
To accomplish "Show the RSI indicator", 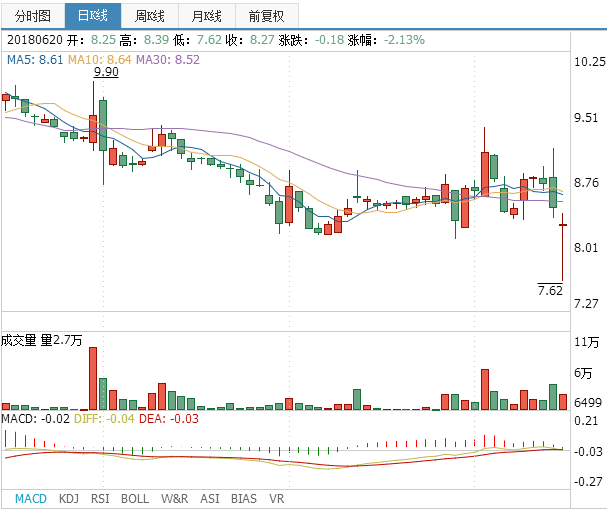I will [x=100, y=499].
